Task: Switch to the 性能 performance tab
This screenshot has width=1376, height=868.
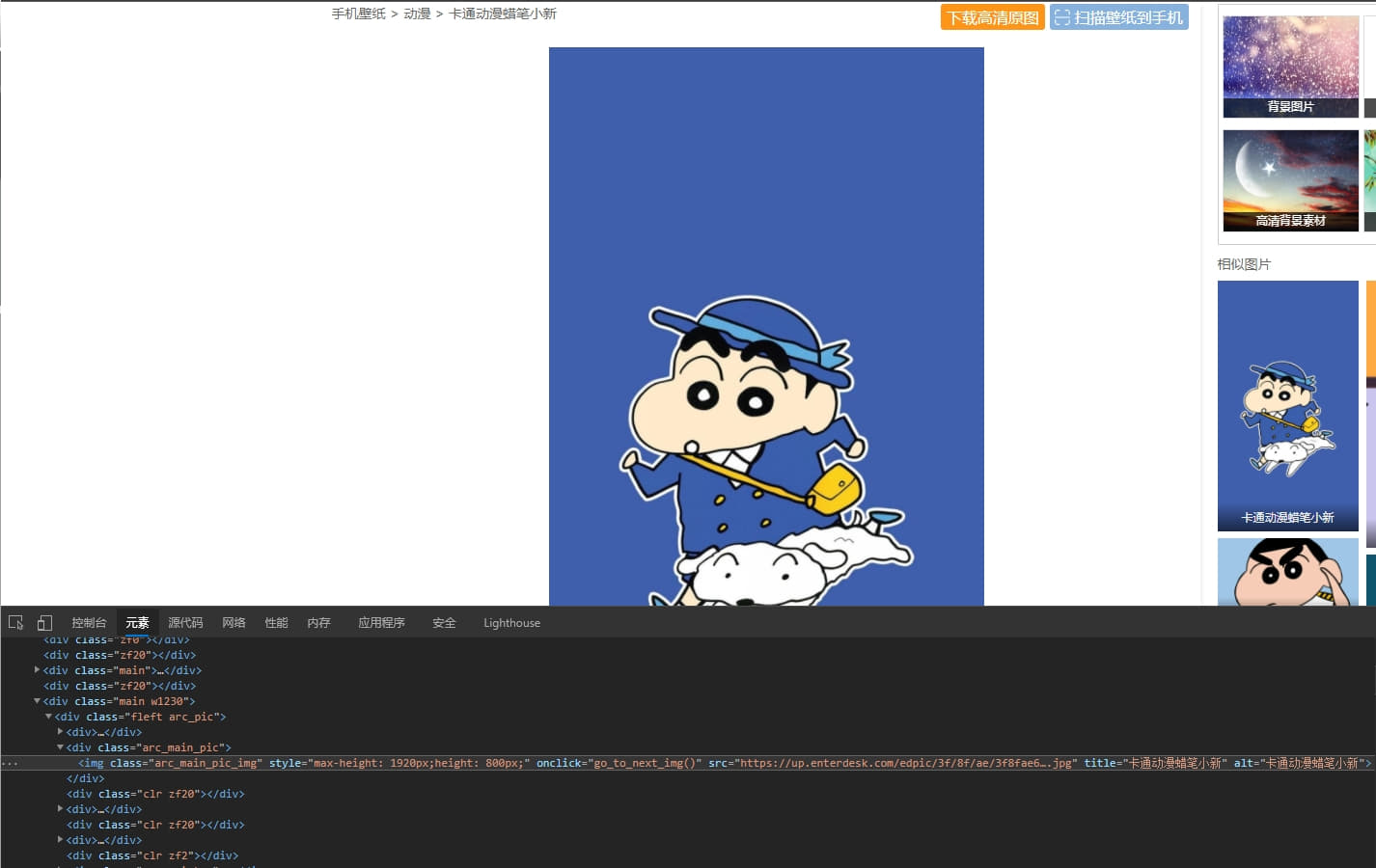Action: (276, 623)
